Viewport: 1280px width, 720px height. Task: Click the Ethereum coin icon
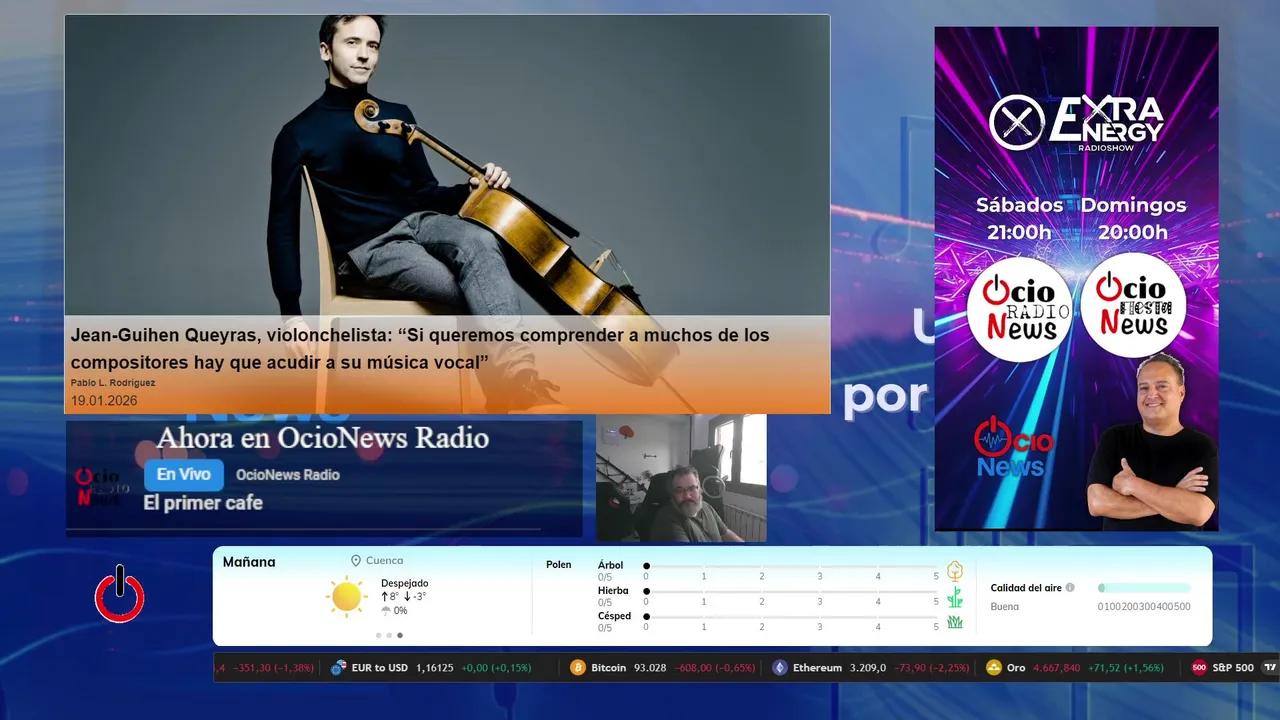pos(779,667)
